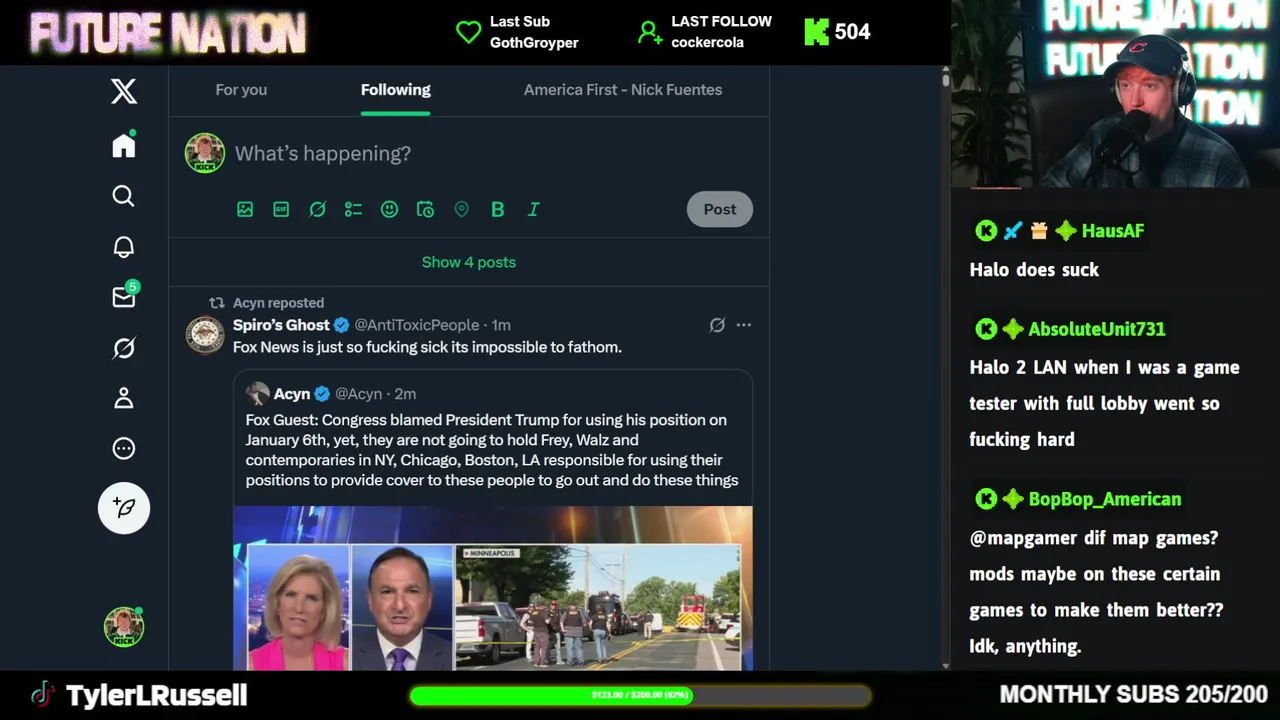
Task: Click the X logo in sidebar
Action: coord(124,91)
